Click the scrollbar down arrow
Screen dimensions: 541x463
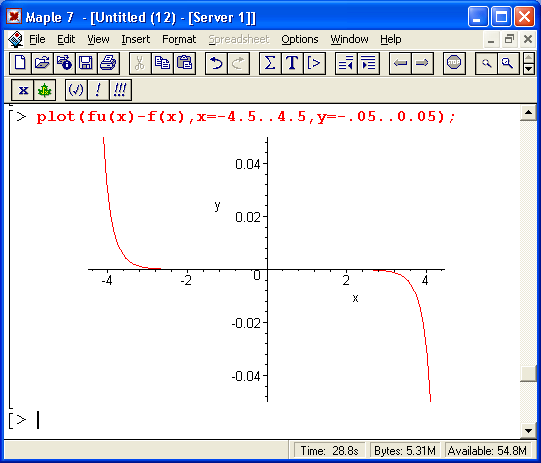pyautogui.click(x=528, y=431)
